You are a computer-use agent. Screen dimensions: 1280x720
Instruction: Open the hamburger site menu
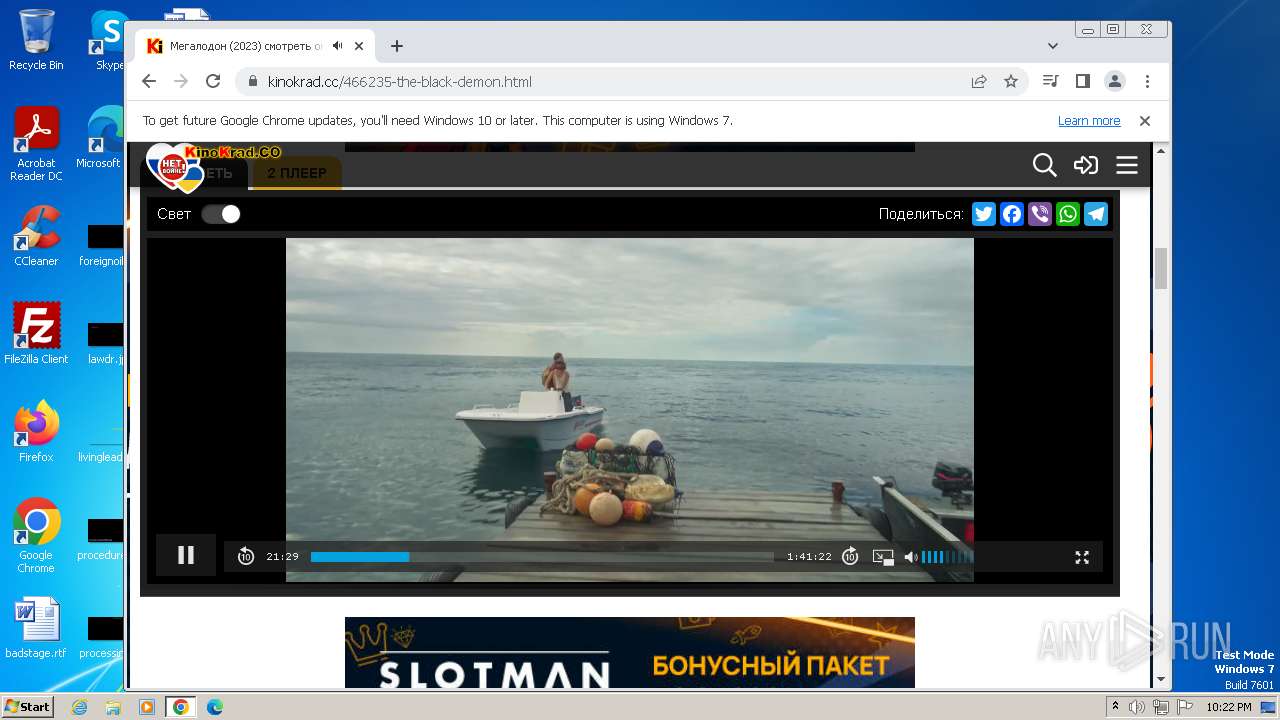click(x=1127, y=165)
